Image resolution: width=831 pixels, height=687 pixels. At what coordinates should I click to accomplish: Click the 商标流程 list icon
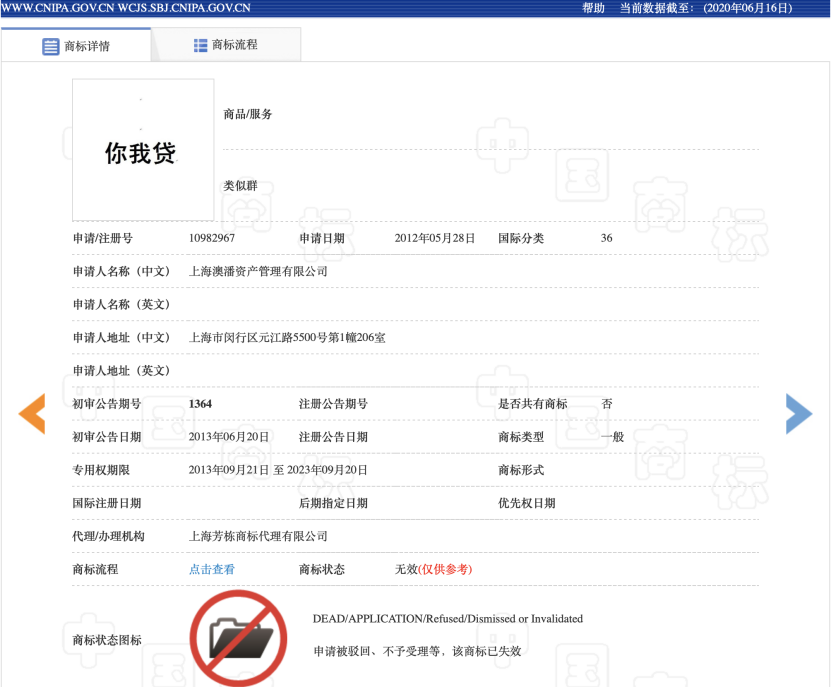point(200,46)
